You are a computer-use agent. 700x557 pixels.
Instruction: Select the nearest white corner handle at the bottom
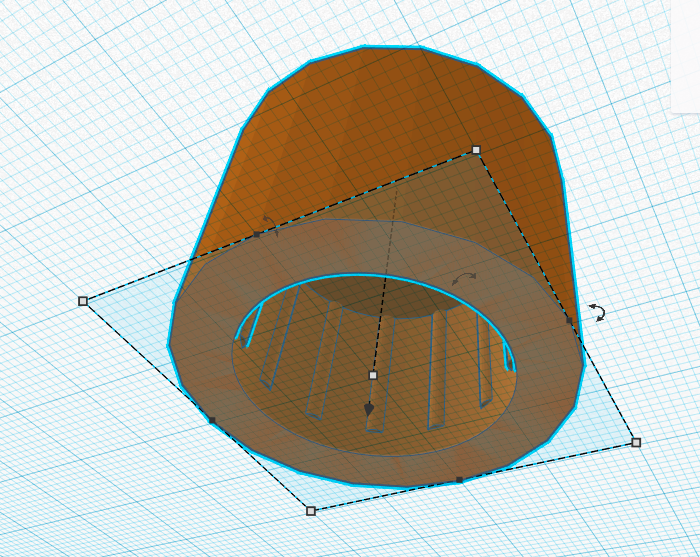pyautogui.click(x=311, y=511)
